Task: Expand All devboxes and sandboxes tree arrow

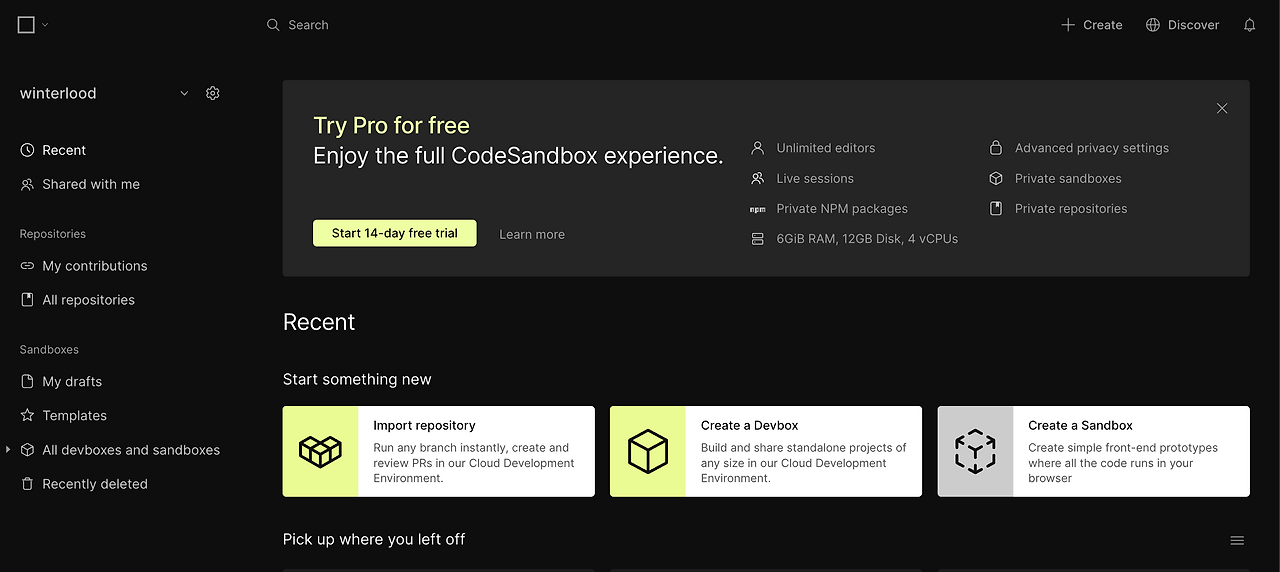Action: click(x=8, y=450)
